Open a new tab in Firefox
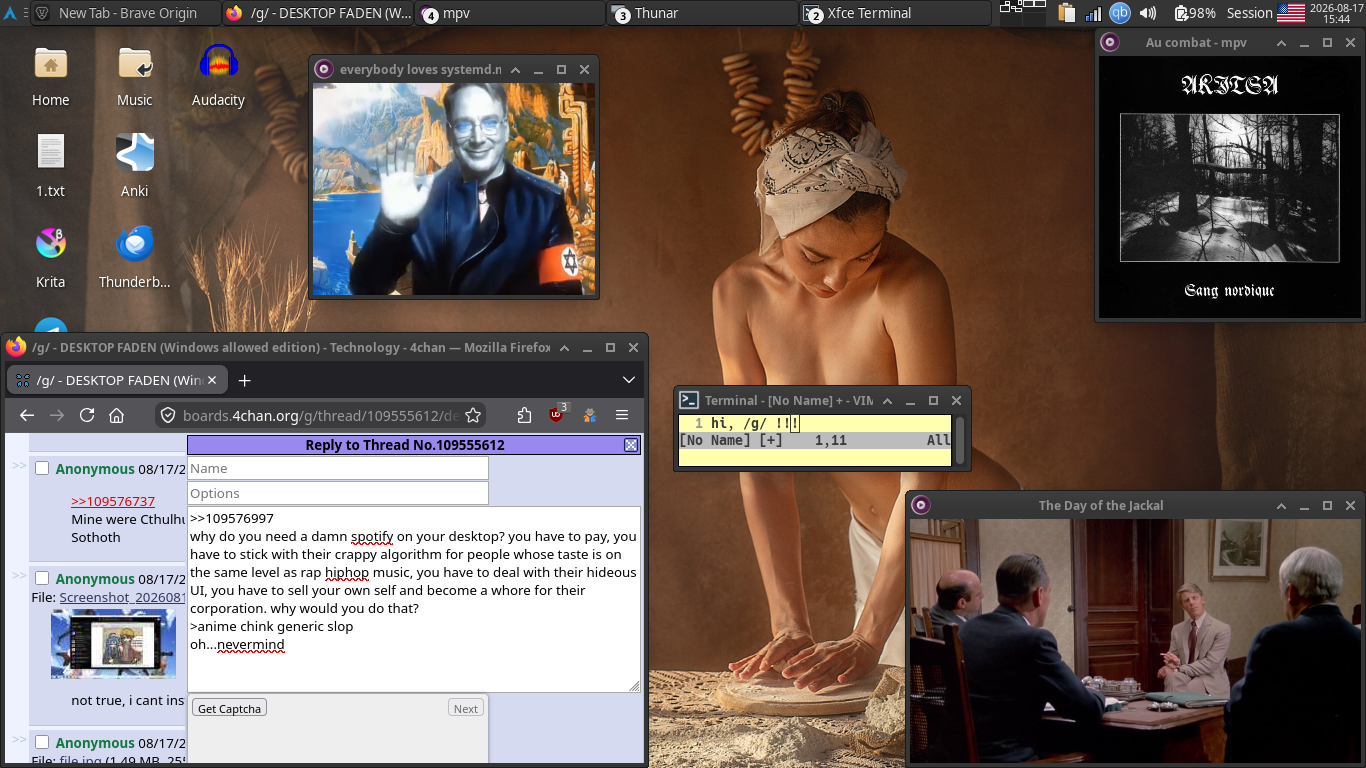 tap(244, 380)
